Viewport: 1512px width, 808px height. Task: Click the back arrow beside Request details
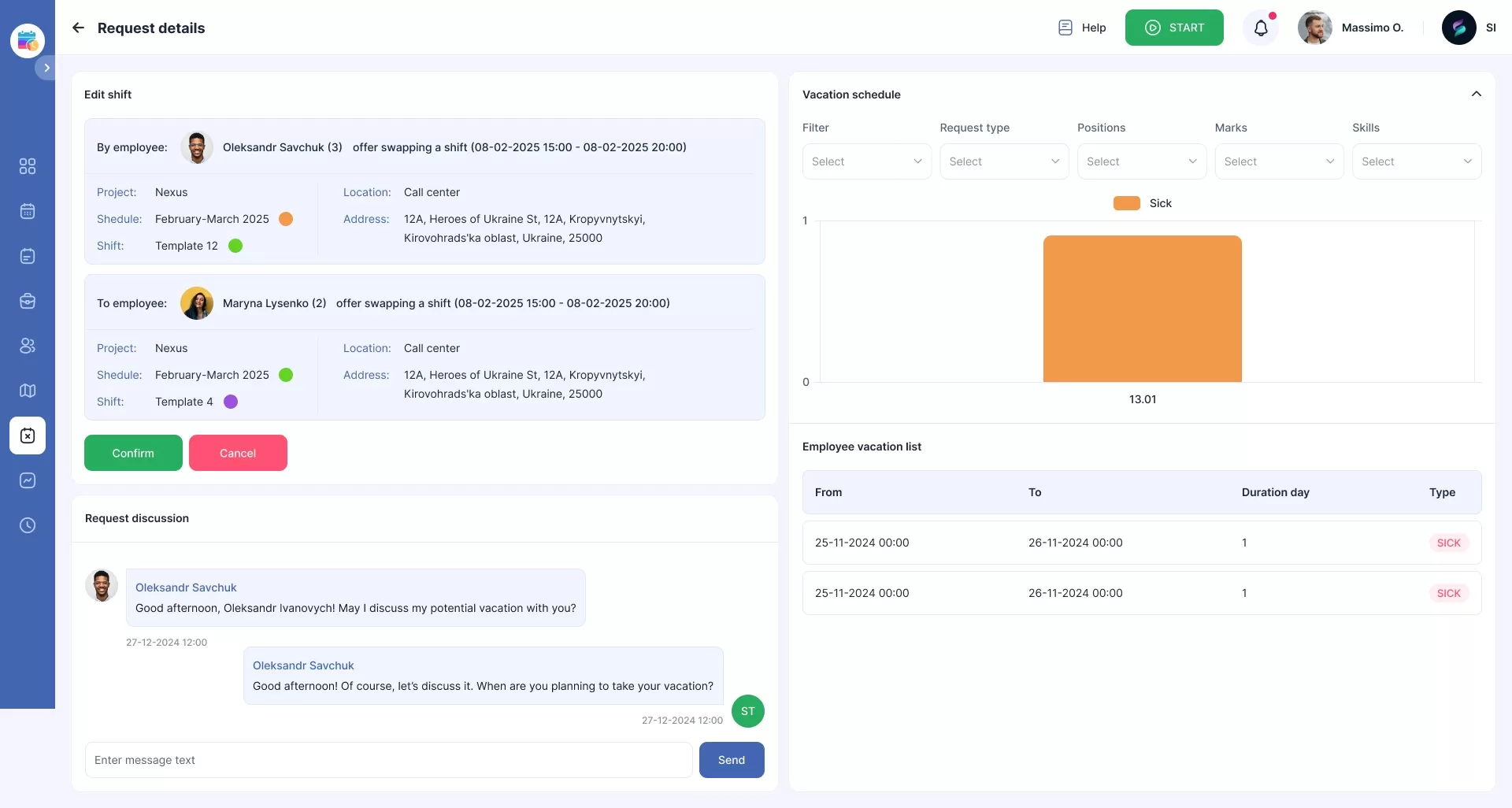pyautogui.click(x=78, y=28)
